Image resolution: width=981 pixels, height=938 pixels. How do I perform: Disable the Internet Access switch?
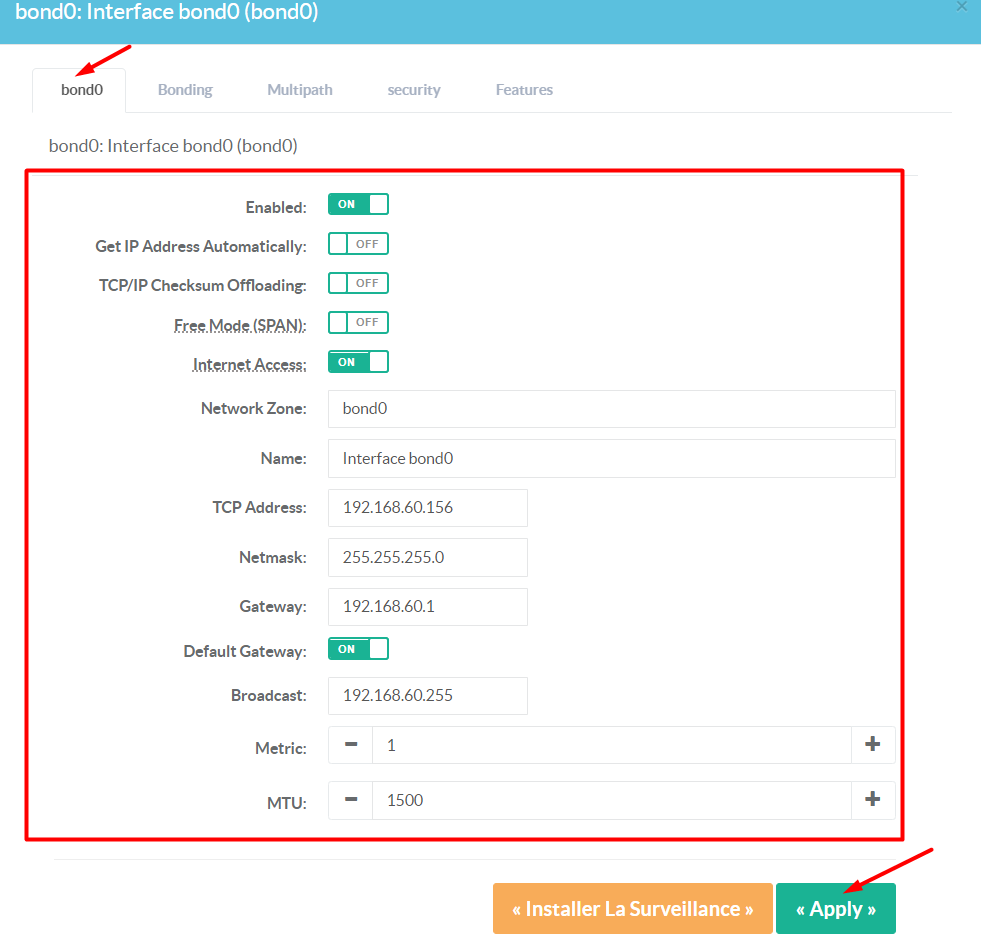358,362
